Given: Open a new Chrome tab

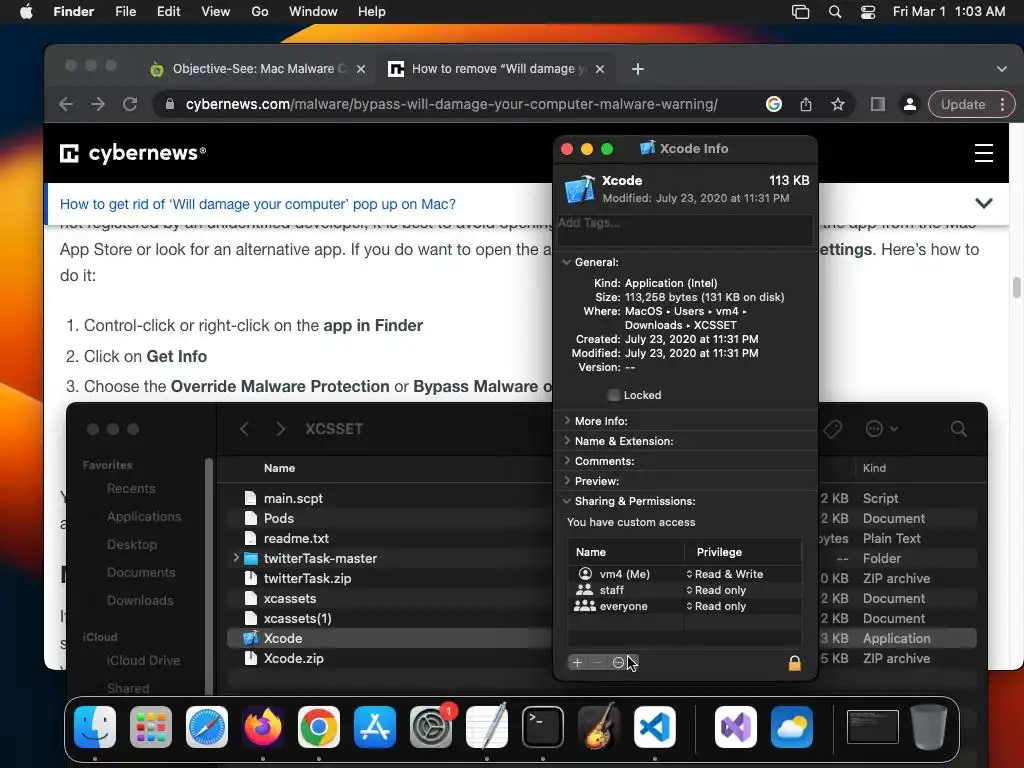Looking at the screenshot, I should click(638, 69).
